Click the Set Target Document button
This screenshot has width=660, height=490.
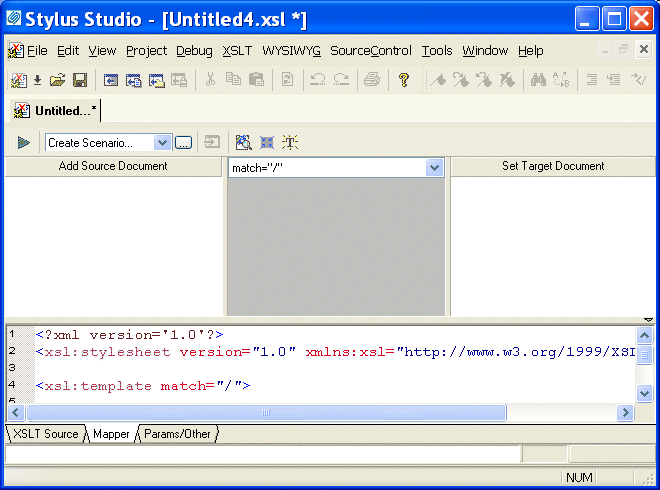(552, 166)
